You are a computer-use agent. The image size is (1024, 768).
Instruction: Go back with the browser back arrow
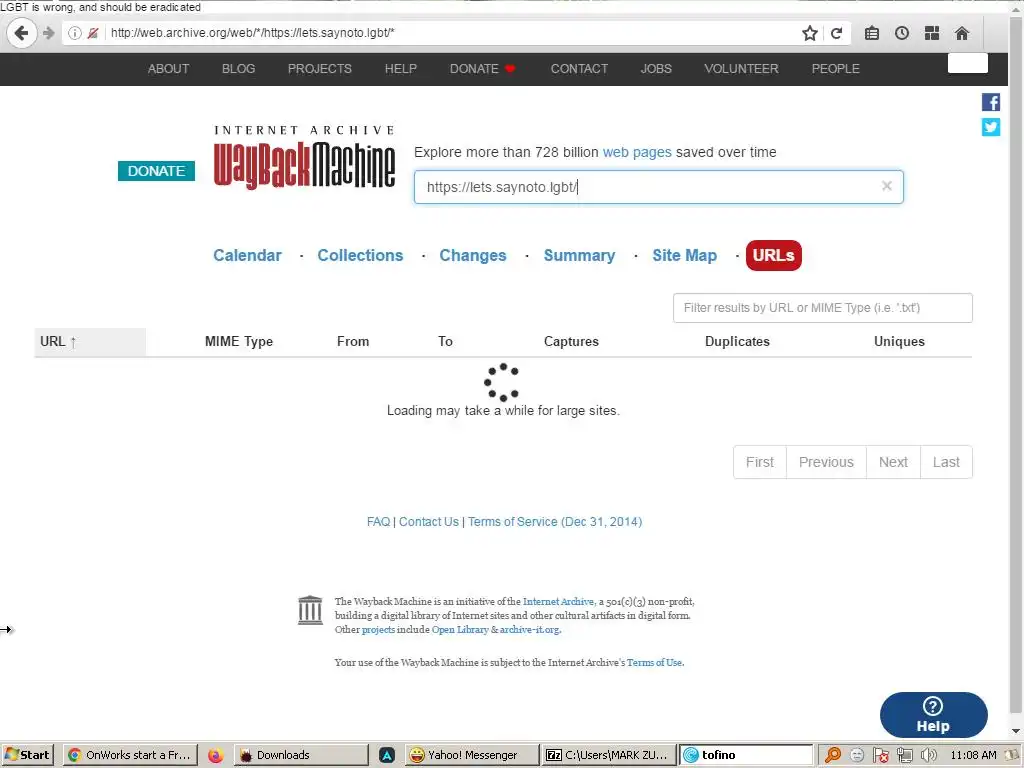[x=22, y=33]
